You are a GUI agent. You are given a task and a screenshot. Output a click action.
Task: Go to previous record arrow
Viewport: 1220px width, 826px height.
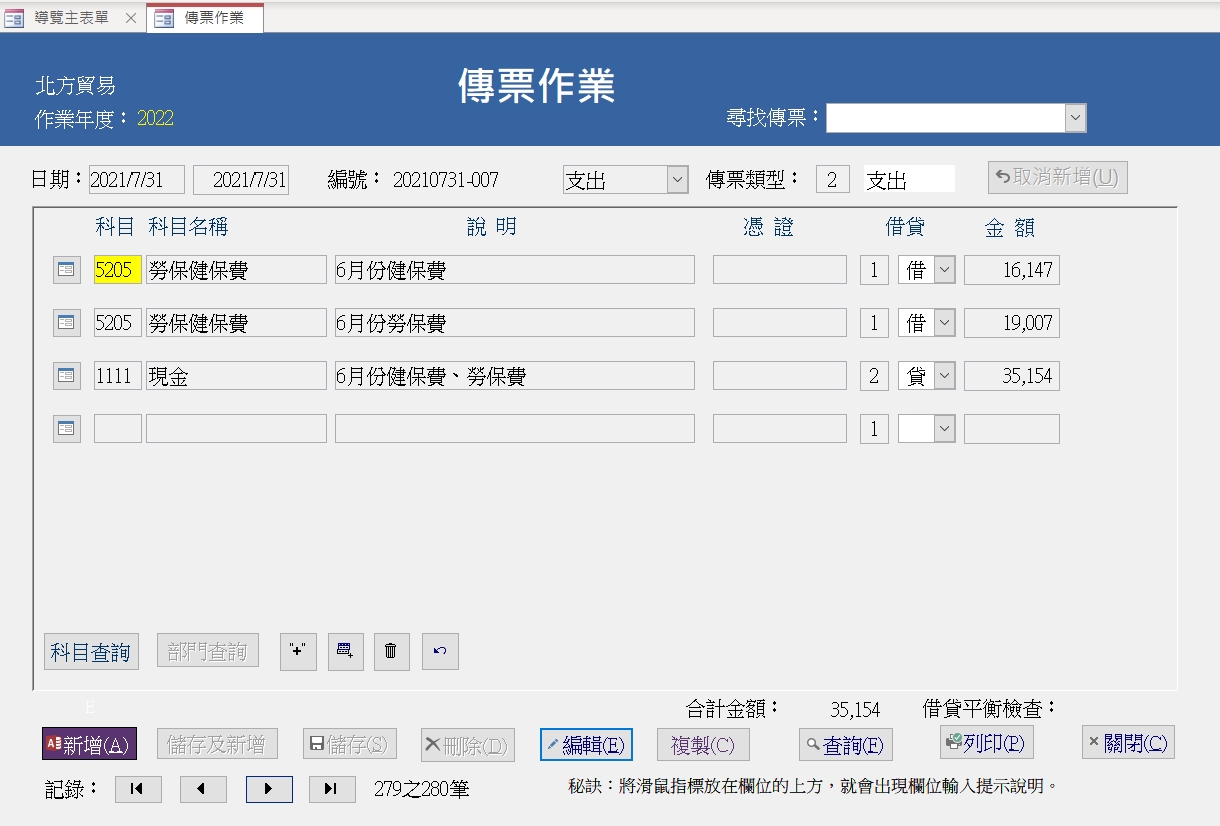pos(203,789)
